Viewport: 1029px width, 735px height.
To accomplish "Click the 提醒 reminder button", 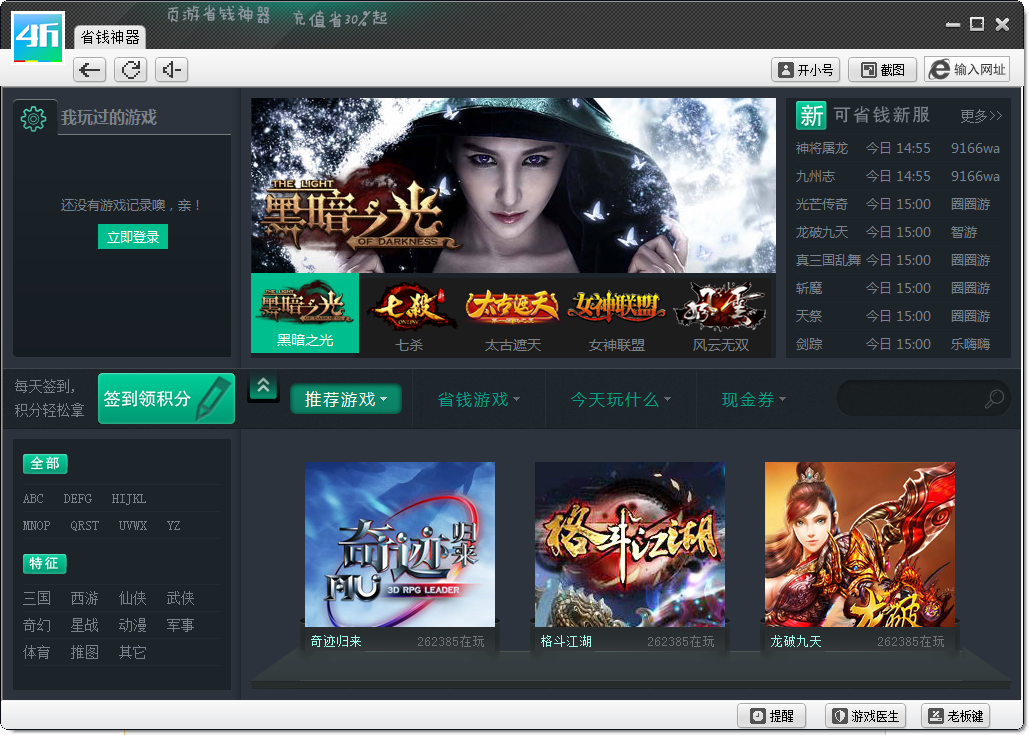I will [x=772, y=716].
